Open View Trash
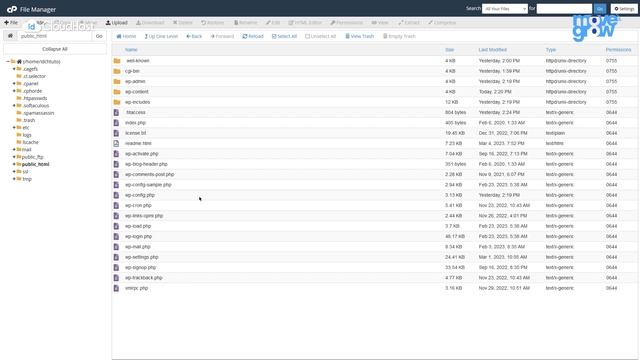 360,36
